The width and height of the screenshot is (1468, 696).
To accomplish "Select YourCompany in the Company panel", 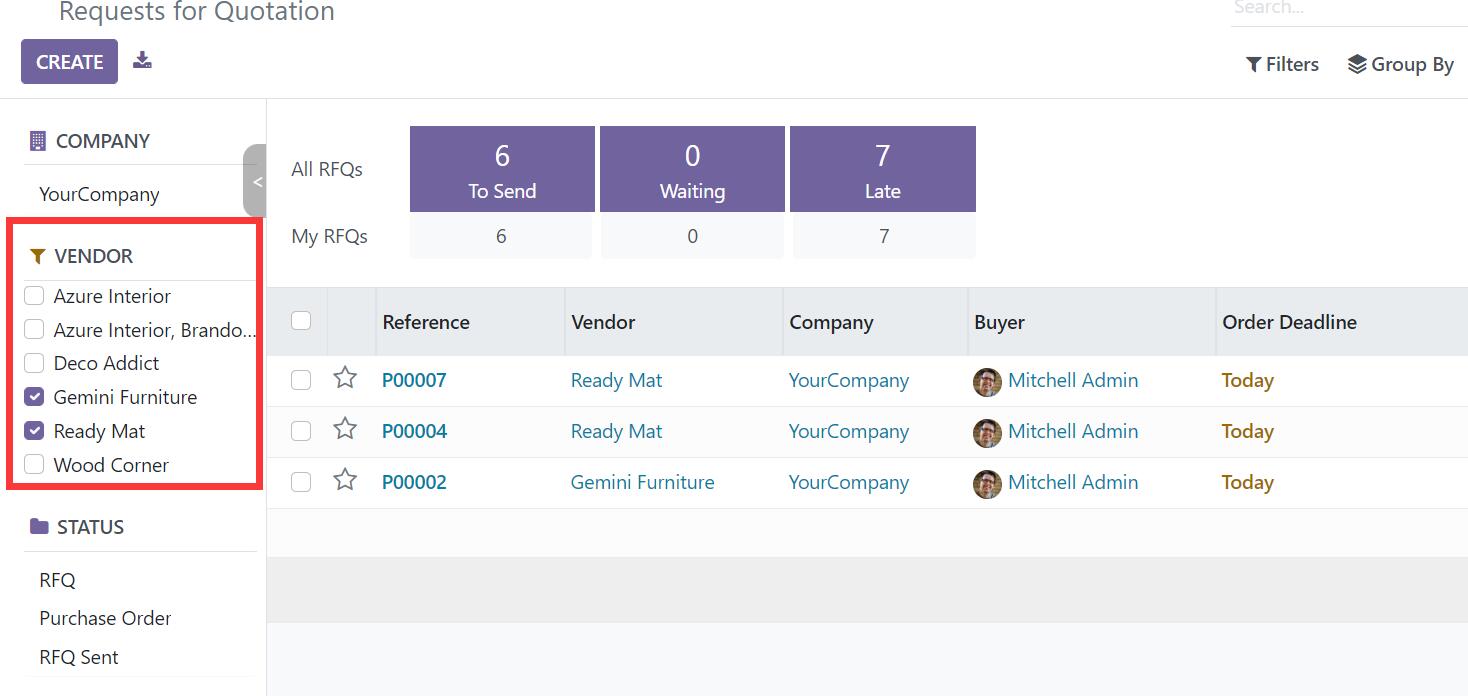I will [99, 194].
